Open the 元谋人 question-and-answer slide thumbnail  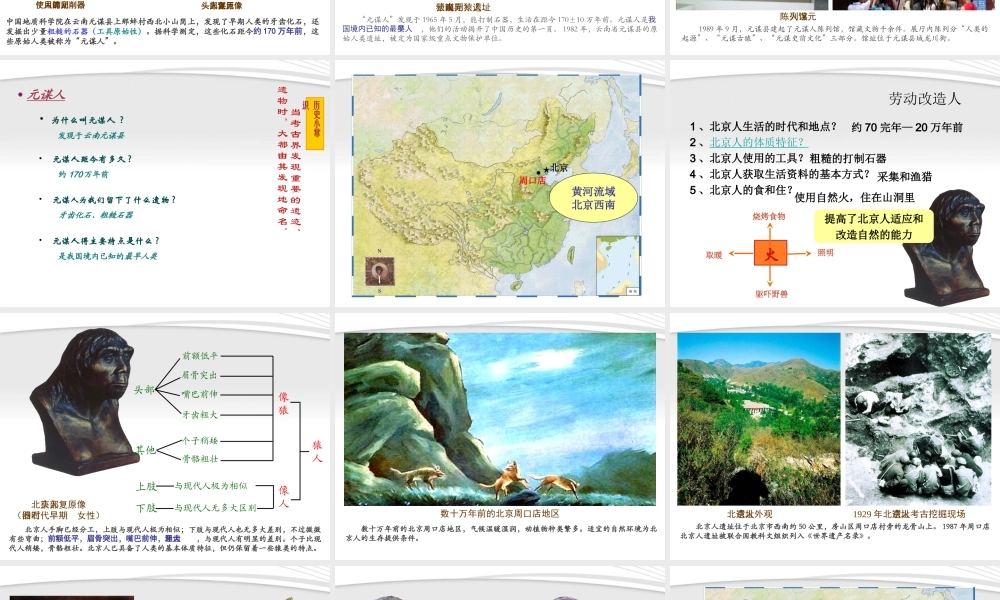[x=165, y=184]
